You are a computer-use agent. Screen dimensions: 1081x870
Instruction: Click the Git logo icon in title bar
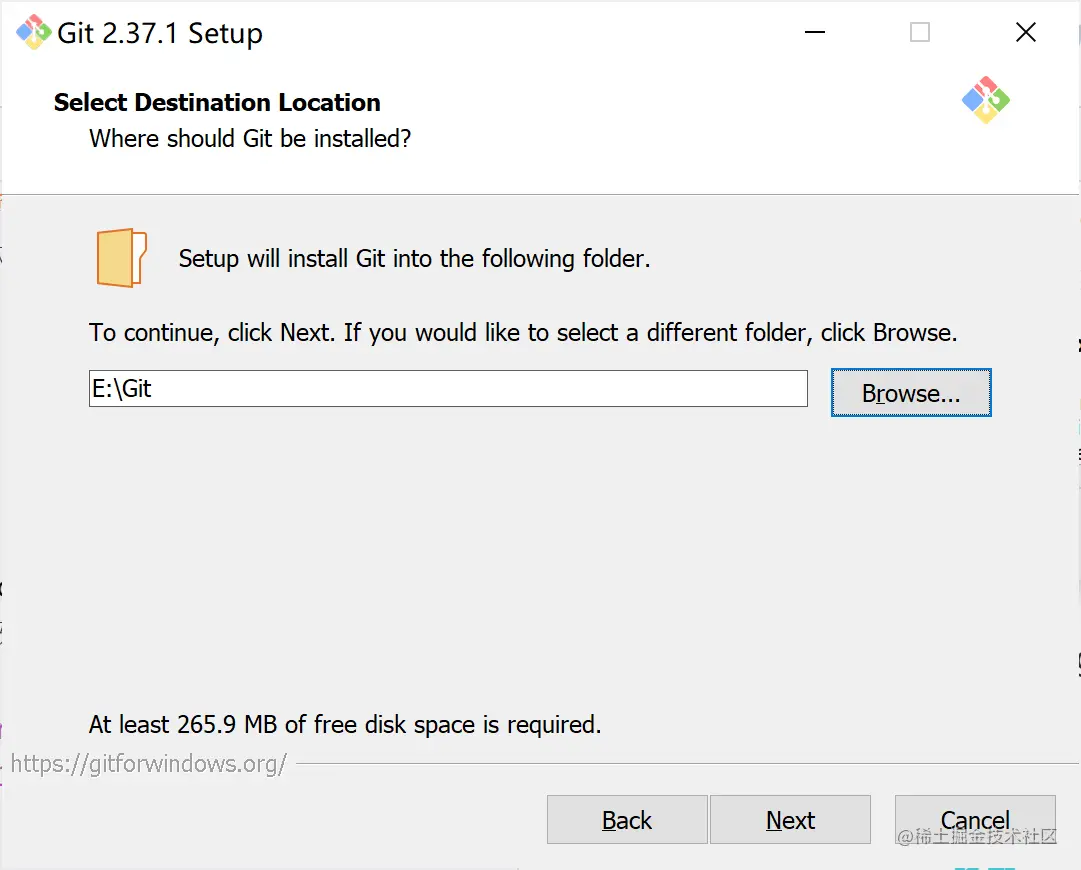point(33,32)
